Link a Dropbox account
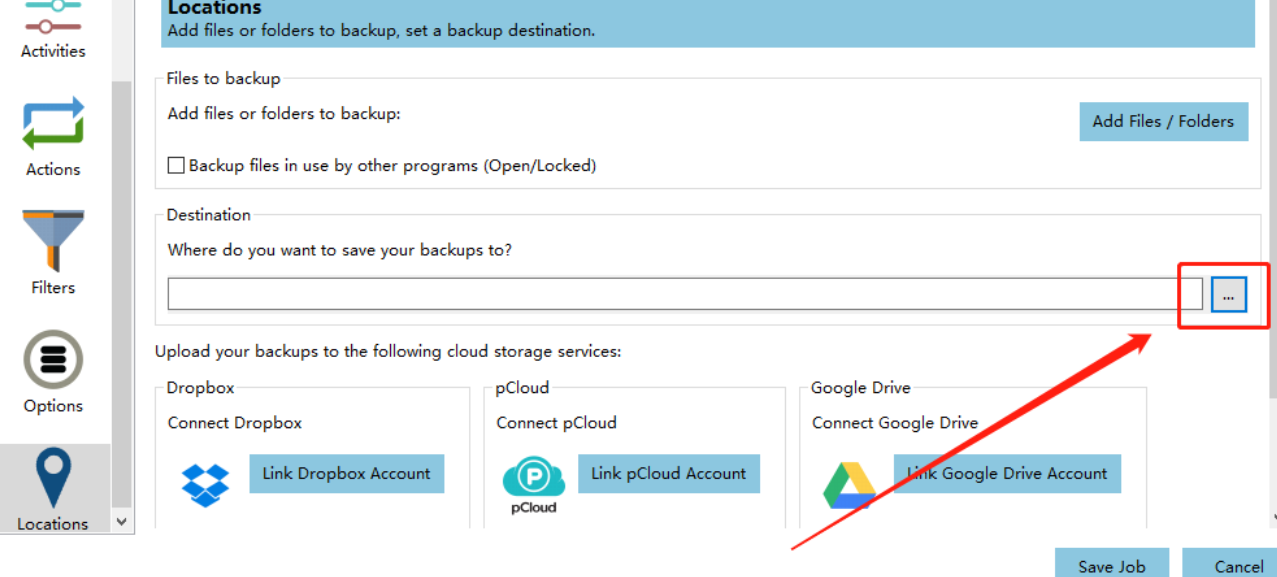This screenshot has width=1277, height=577. click(x=346, y=474)
